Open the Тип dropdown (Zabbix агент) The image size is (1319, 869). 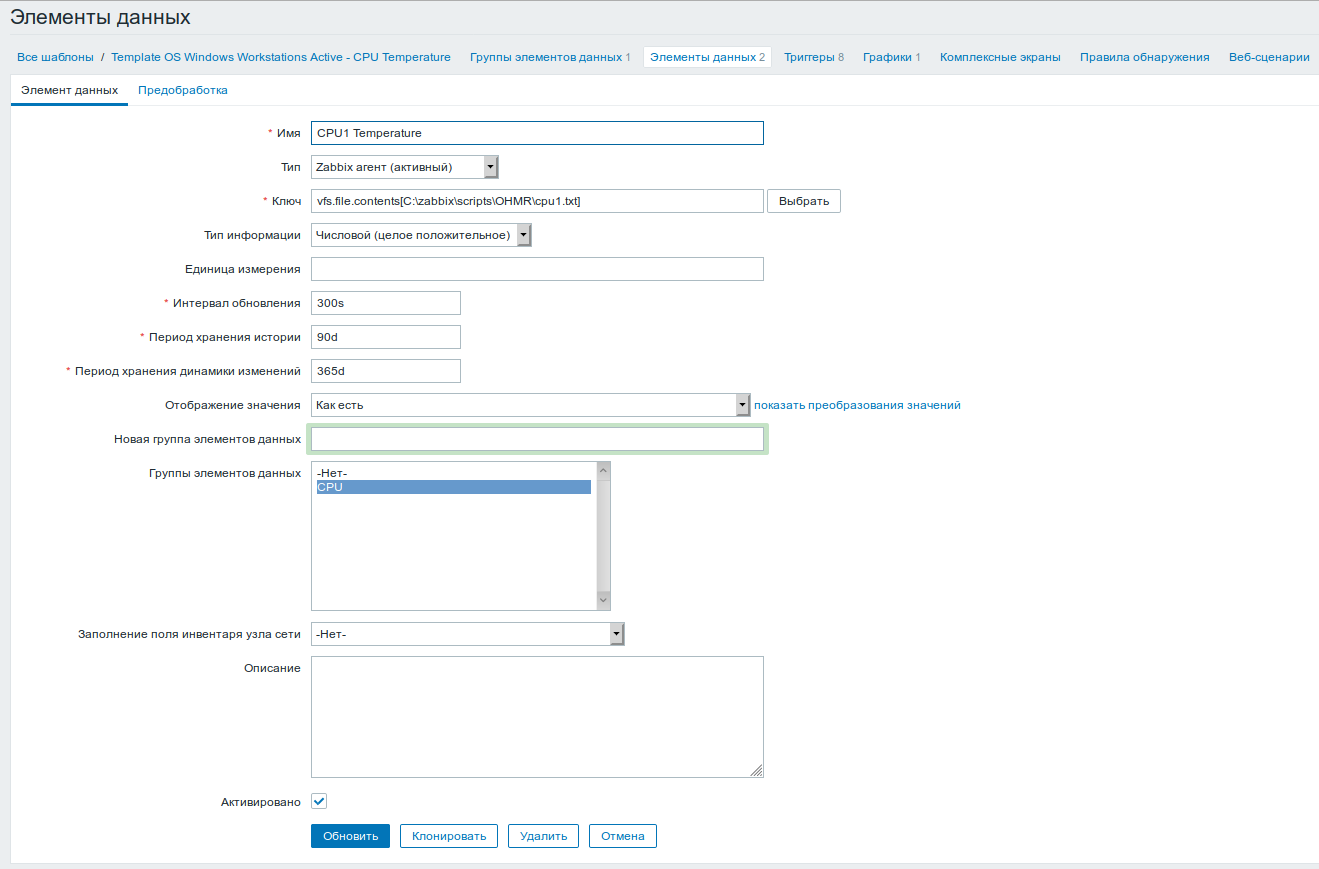pyautogui.click(x=404, y=167)
